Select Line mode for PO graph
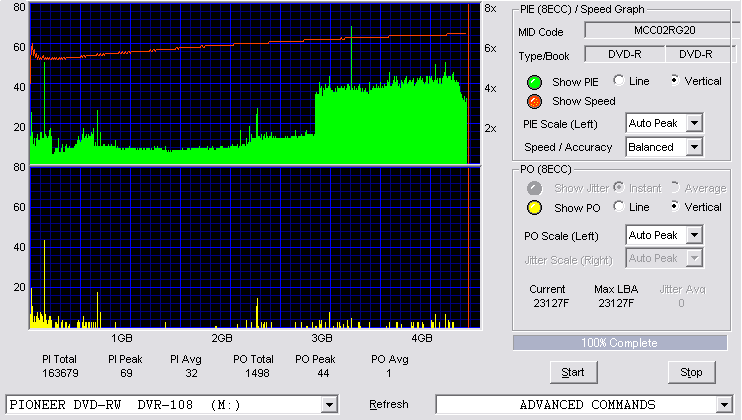Viewport: 742px width, 420px height. point(618,206)
